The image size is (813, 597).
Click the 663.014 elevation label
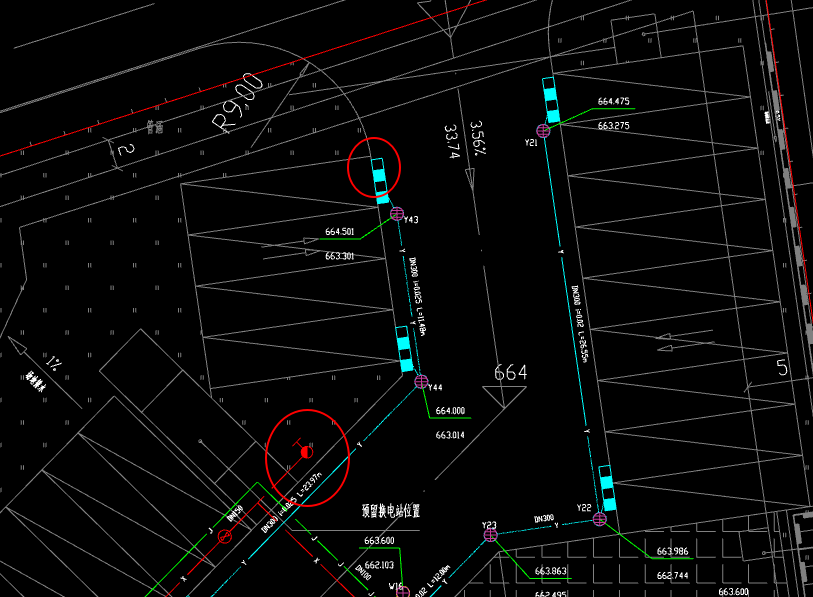(x=450, y=435)
